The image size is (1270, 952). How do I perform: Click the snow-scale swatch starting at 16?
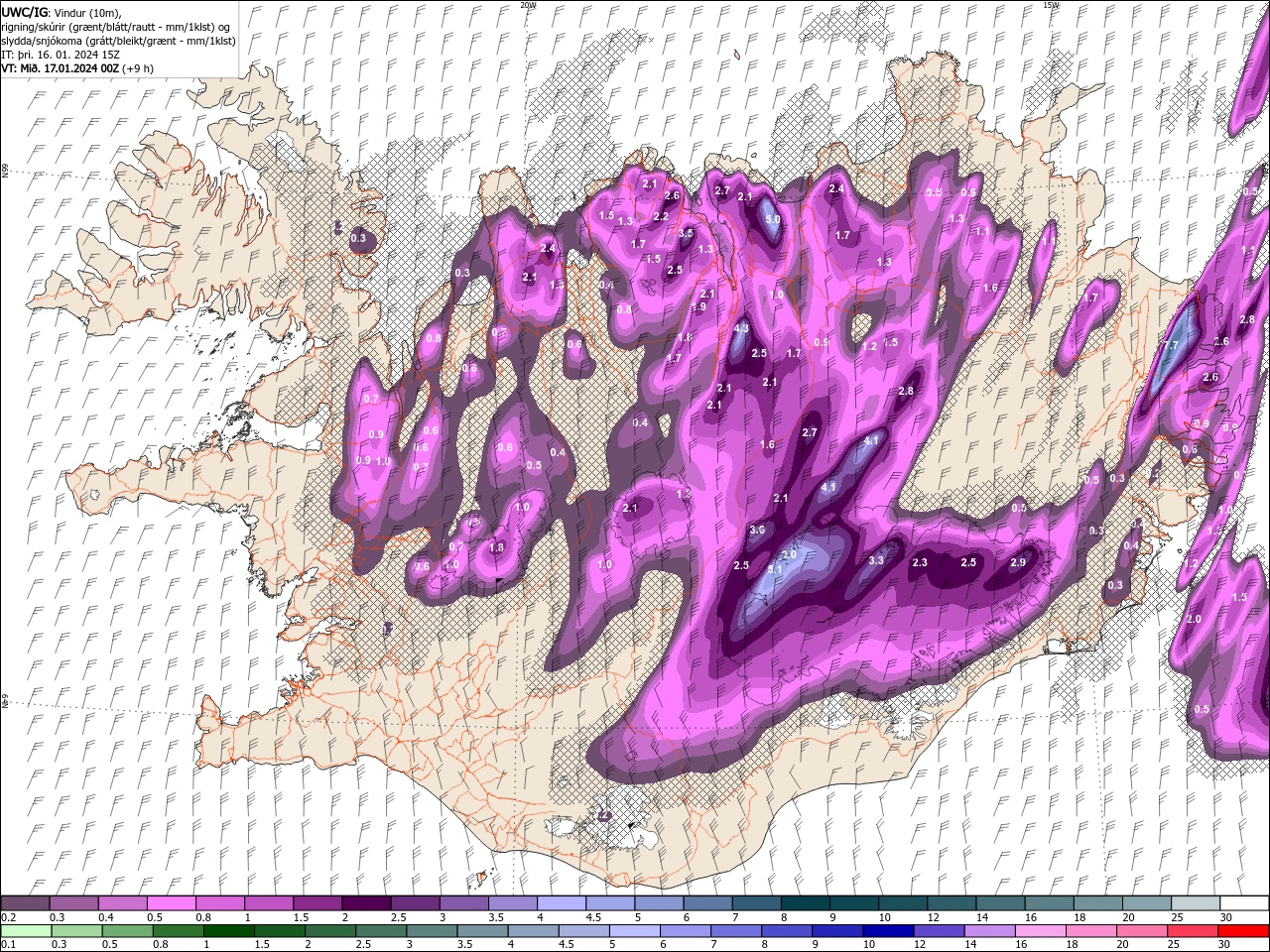tap(1050, 903)
